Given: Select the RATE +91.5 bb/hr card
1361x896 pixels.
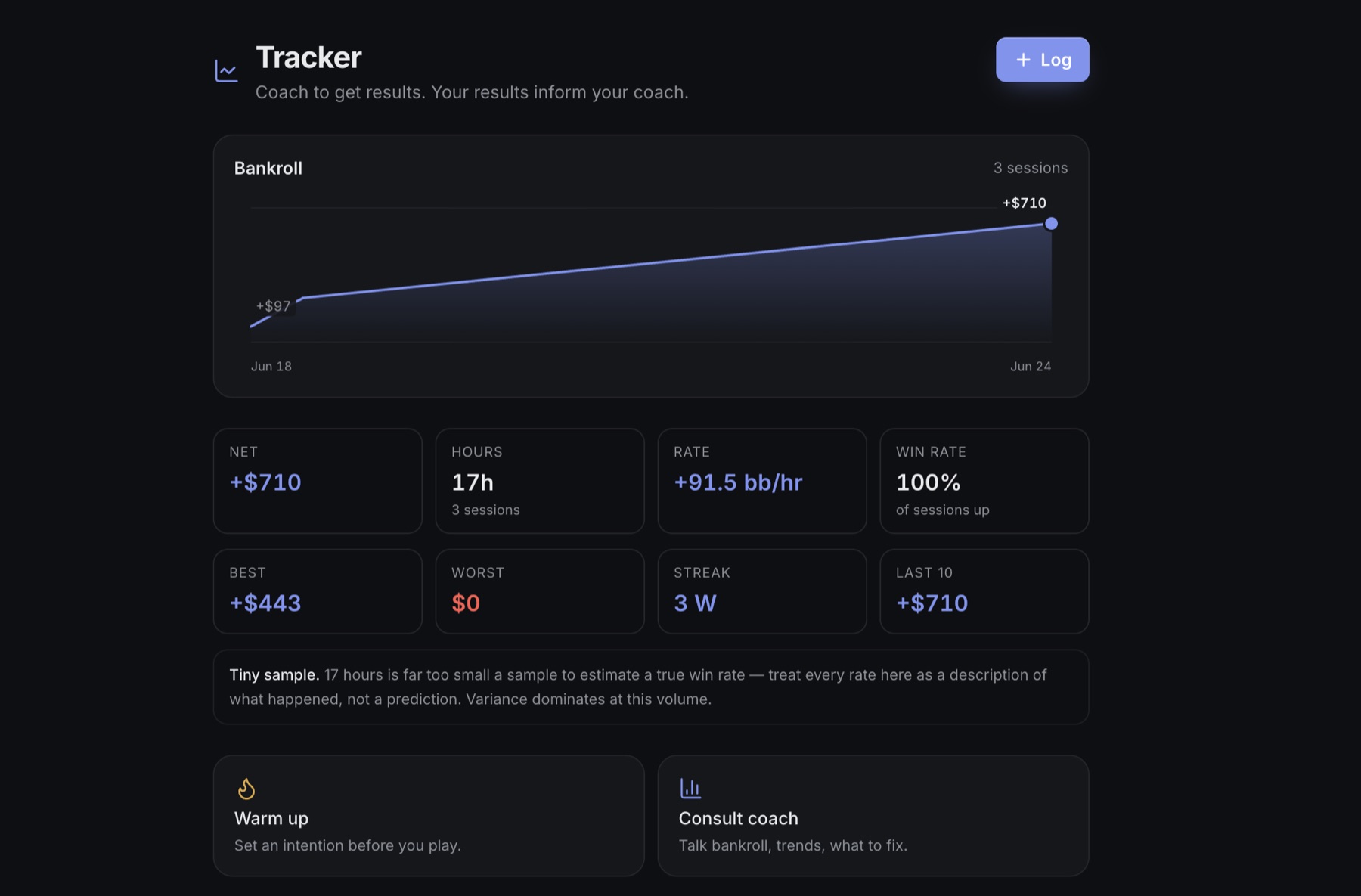Looking at the screenshot, I should click(x=762, y=481).
